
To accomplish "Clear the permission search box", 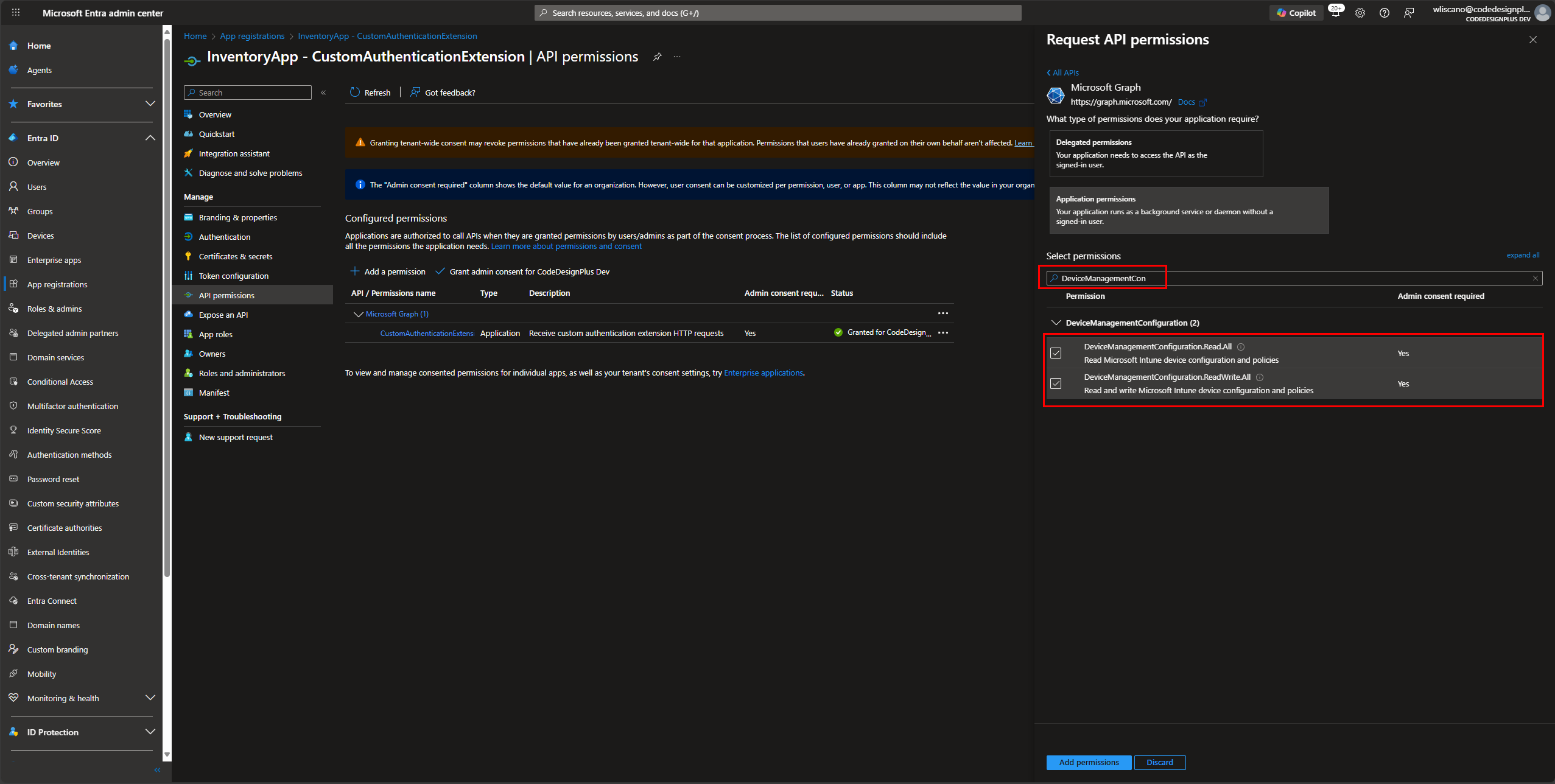I will coord(1535,278).
